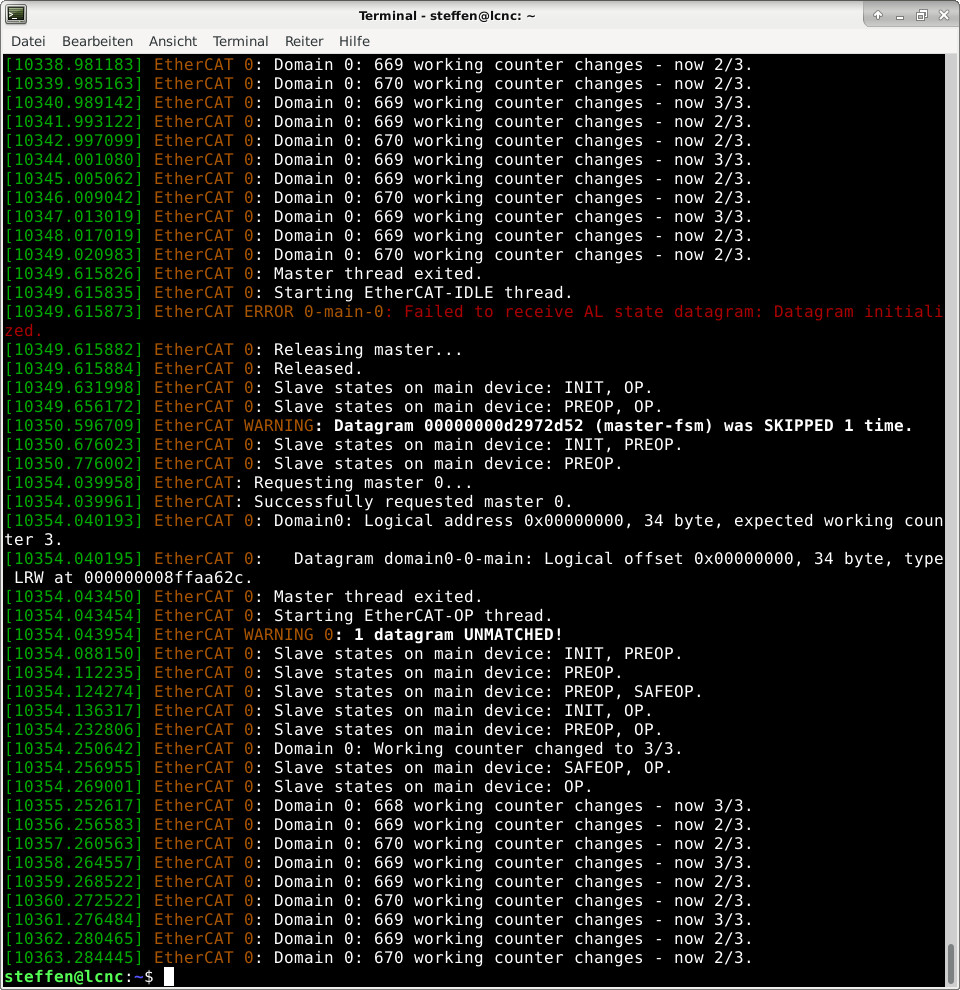Click the window title 'Terminal - steffen@lcnc: ~'
Viewport: 960px width, 990px height.
point(447,15)
